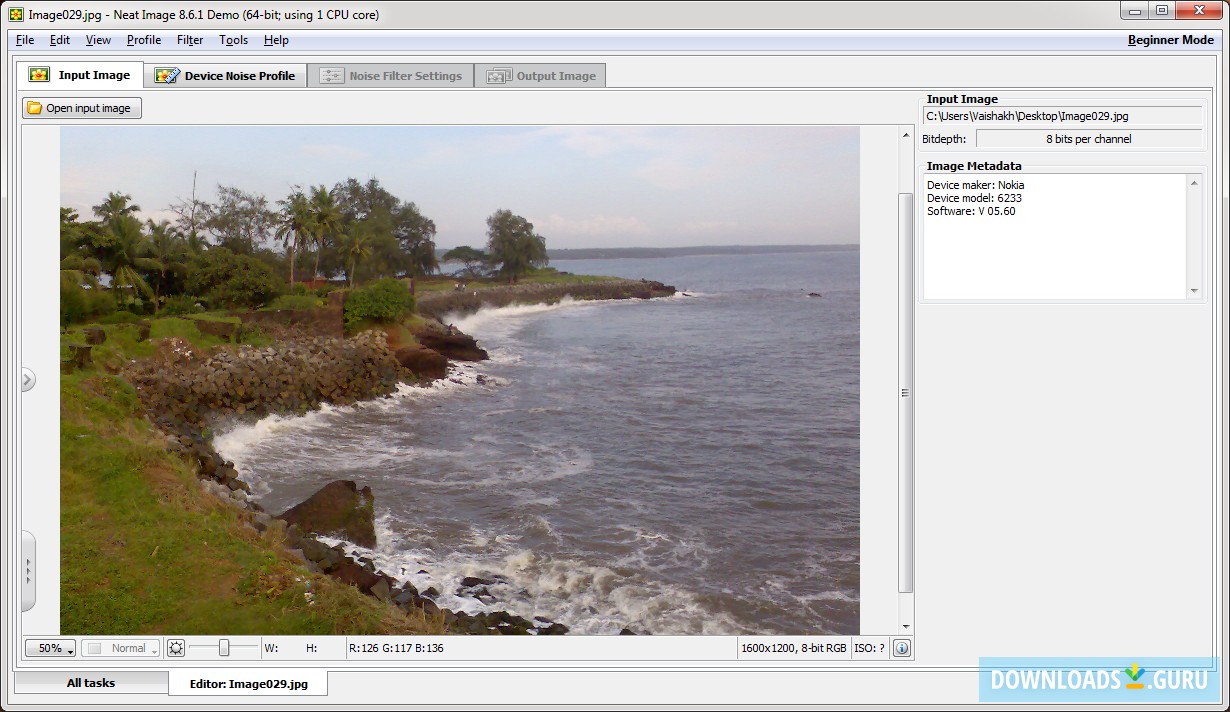Viewport: 1230px width, 712px height.
Task: Click the 'ISO: ?' status entry
Action: [870, 648]
